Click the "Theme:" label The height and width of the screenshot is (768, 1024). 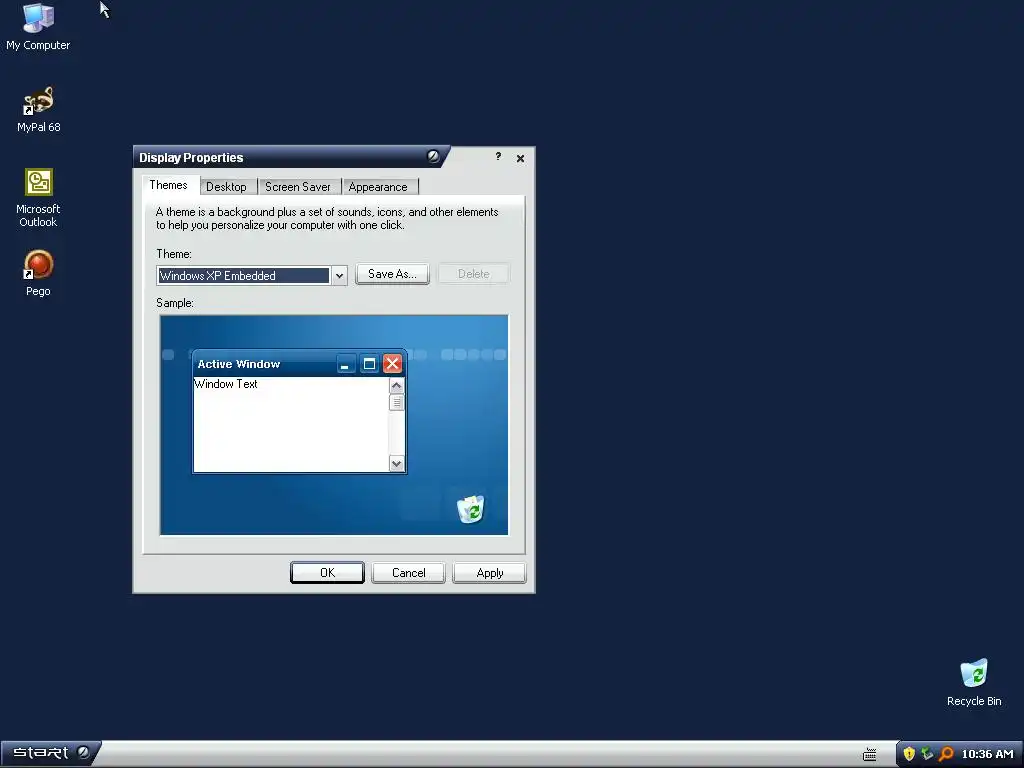point(174,254)
